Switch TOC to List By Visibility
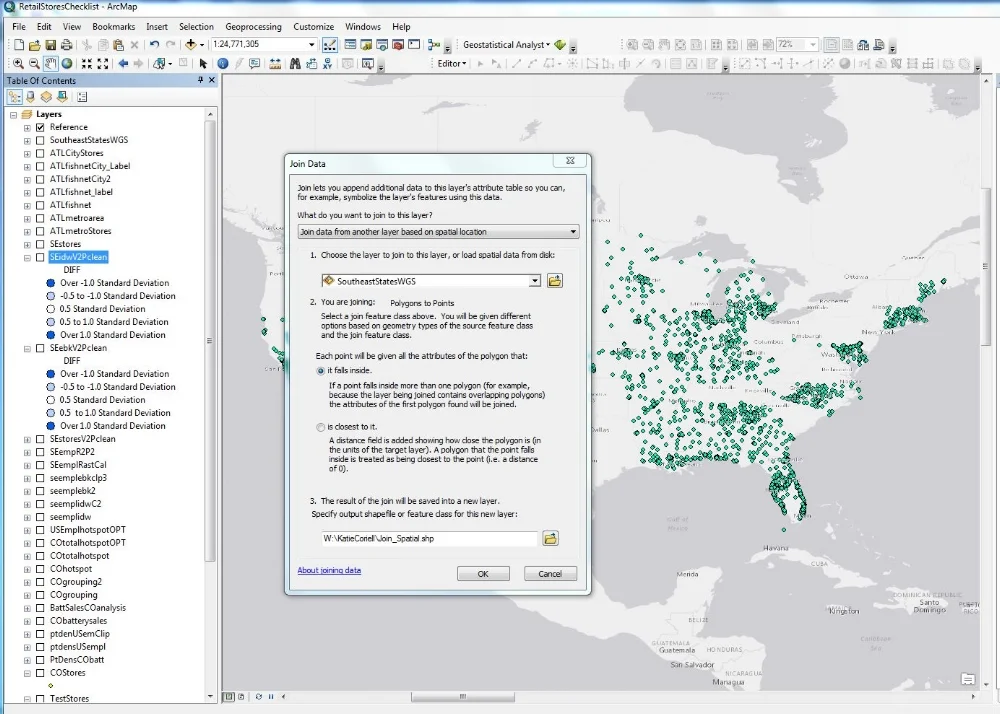This screenshot has height=714, width=1000. pyautogui.click(x=46, y=97)
